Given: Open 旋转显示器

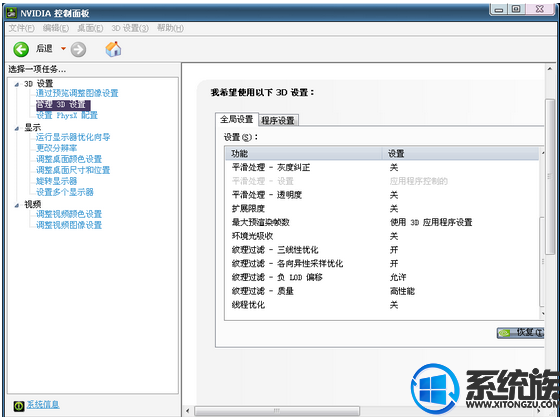Looking at the screenshot, I should [x=56, y=181].
